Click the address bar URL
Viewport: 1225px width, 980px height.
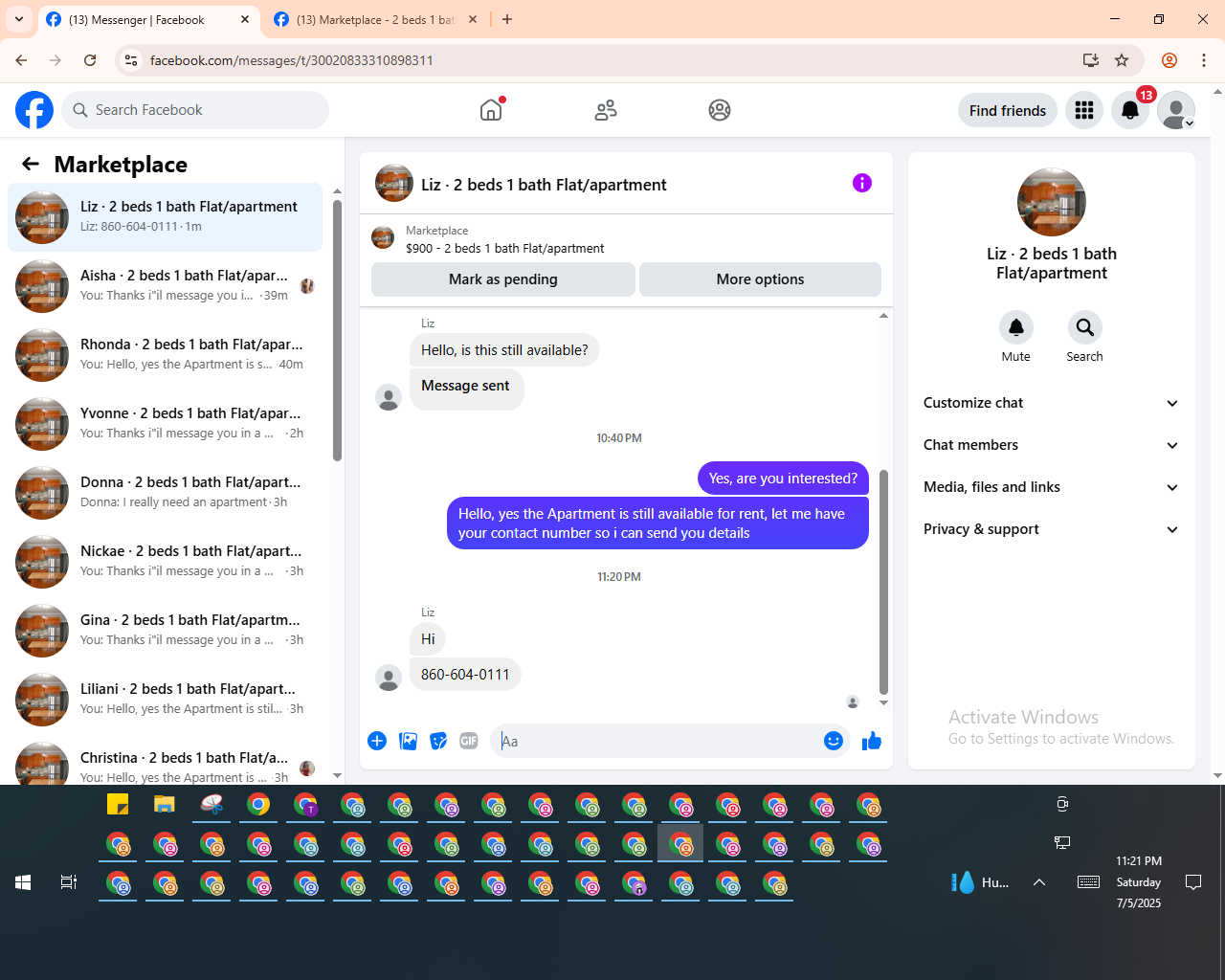tap(292, 60)
